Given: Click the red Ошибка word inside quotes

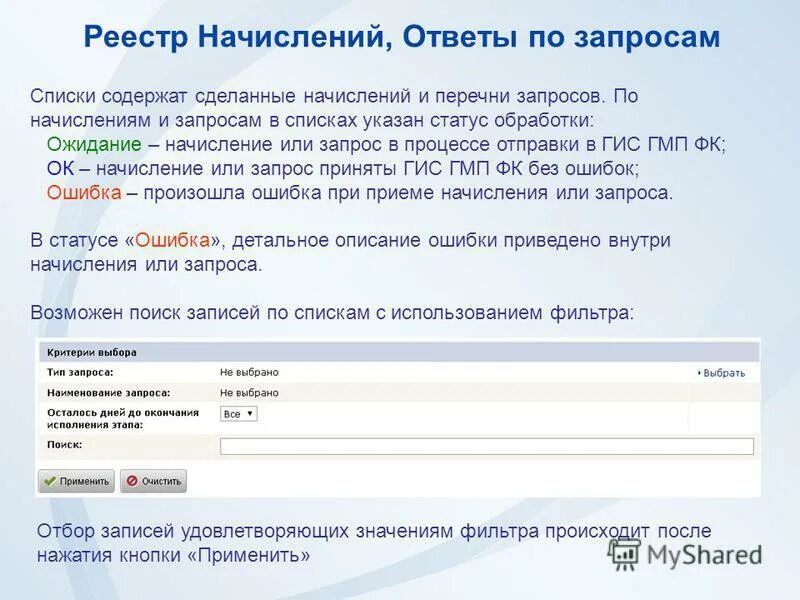Looking at the screenshot, I should 172,240.
